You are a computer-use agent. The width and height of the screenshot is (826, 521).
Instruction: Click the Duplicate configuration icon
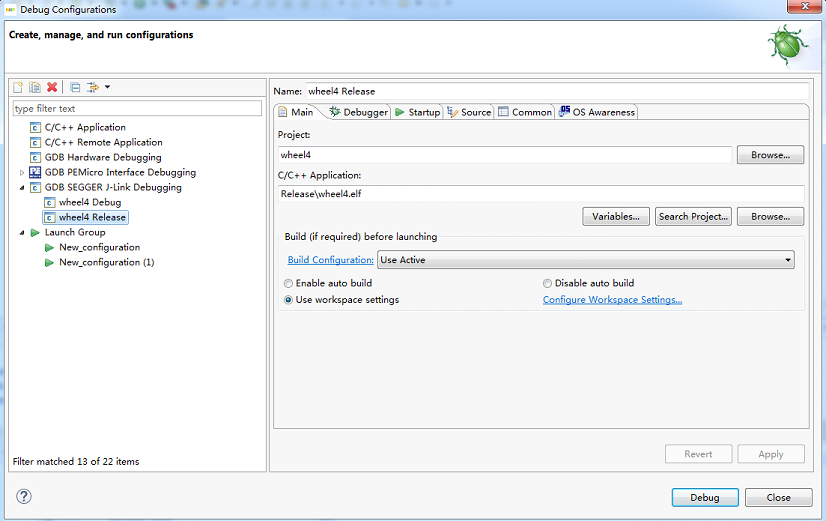click(35, 87)
